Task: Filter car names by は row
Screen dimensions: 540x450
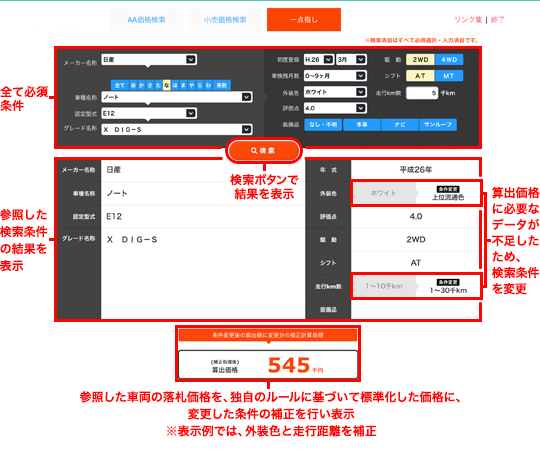Action: pos(175,85)
